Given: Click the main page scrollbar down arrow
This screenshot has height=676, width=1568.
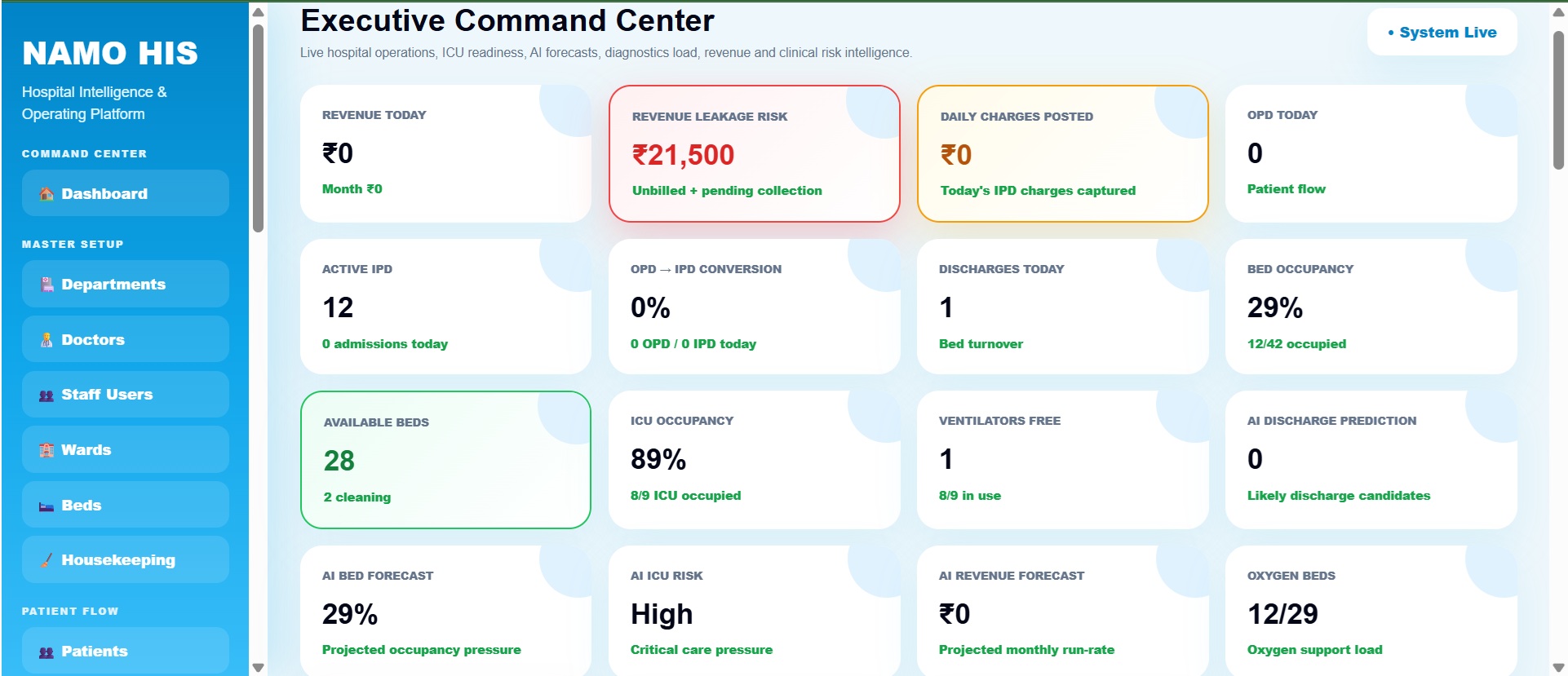Looking at the screenshot, I should [x=1558, y=668].
